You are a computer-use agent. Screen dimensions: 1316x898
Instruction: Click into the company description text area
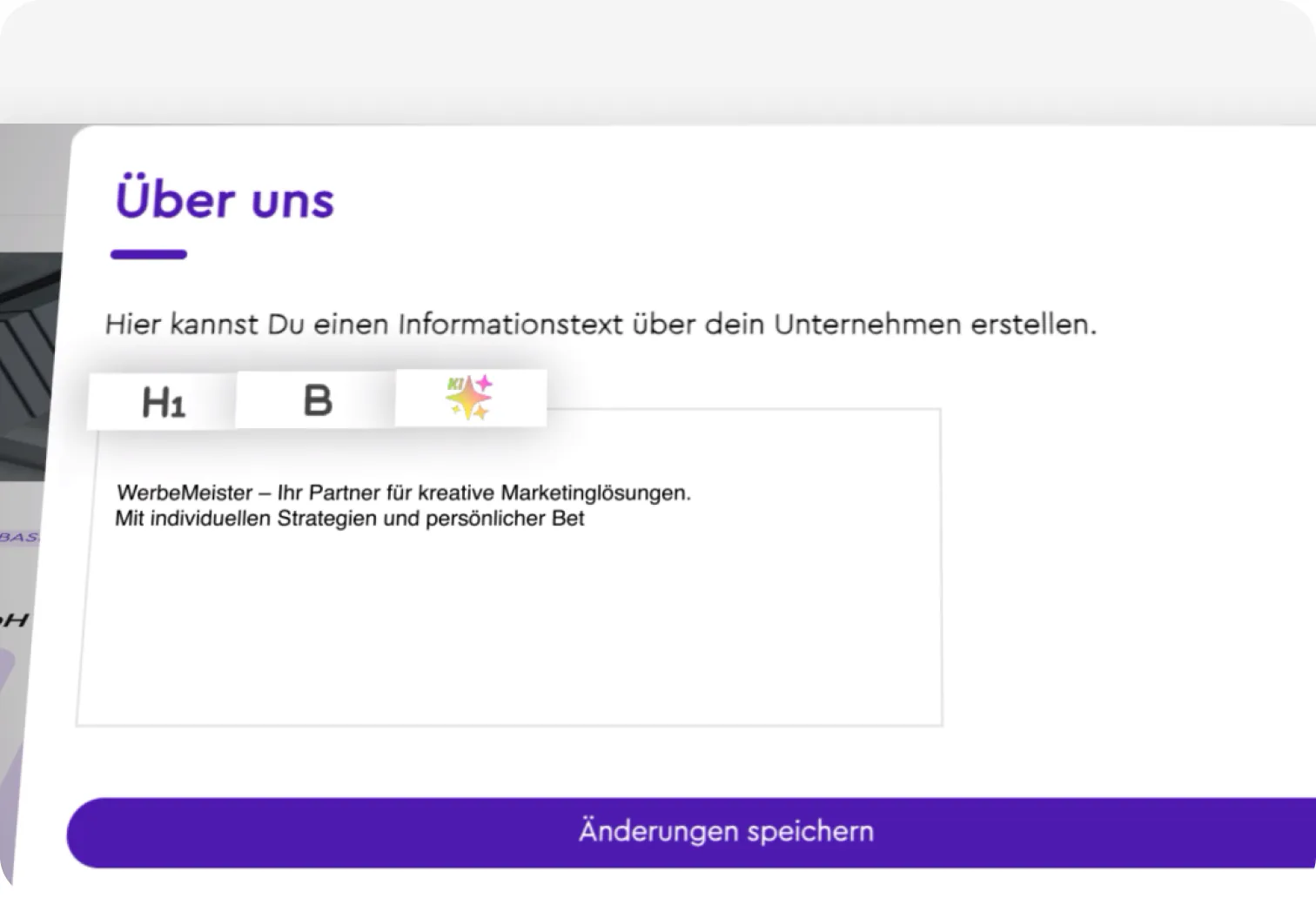(509, 567)
